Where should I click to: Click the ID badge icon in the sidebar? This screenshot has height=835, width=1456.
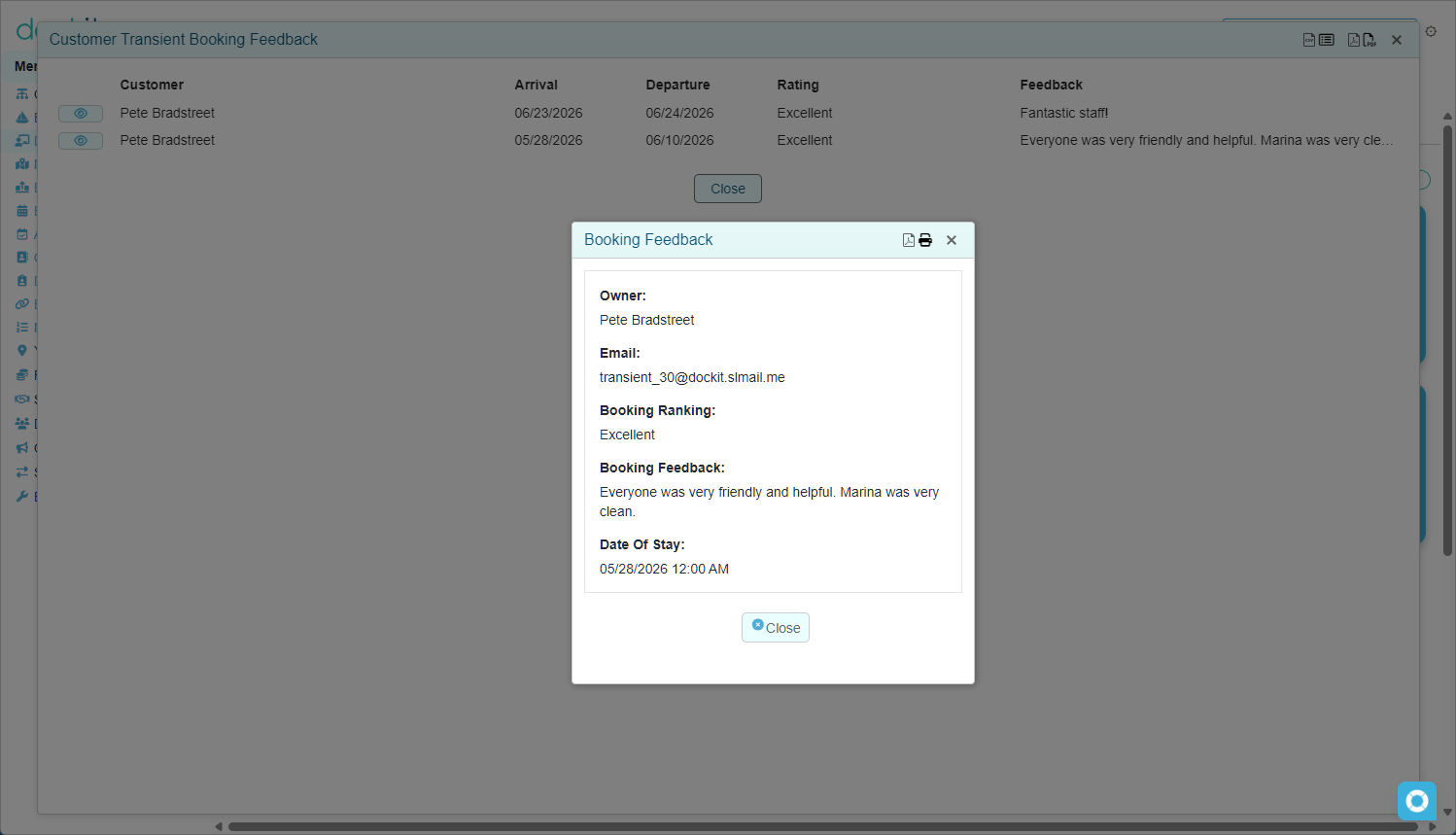22,281
